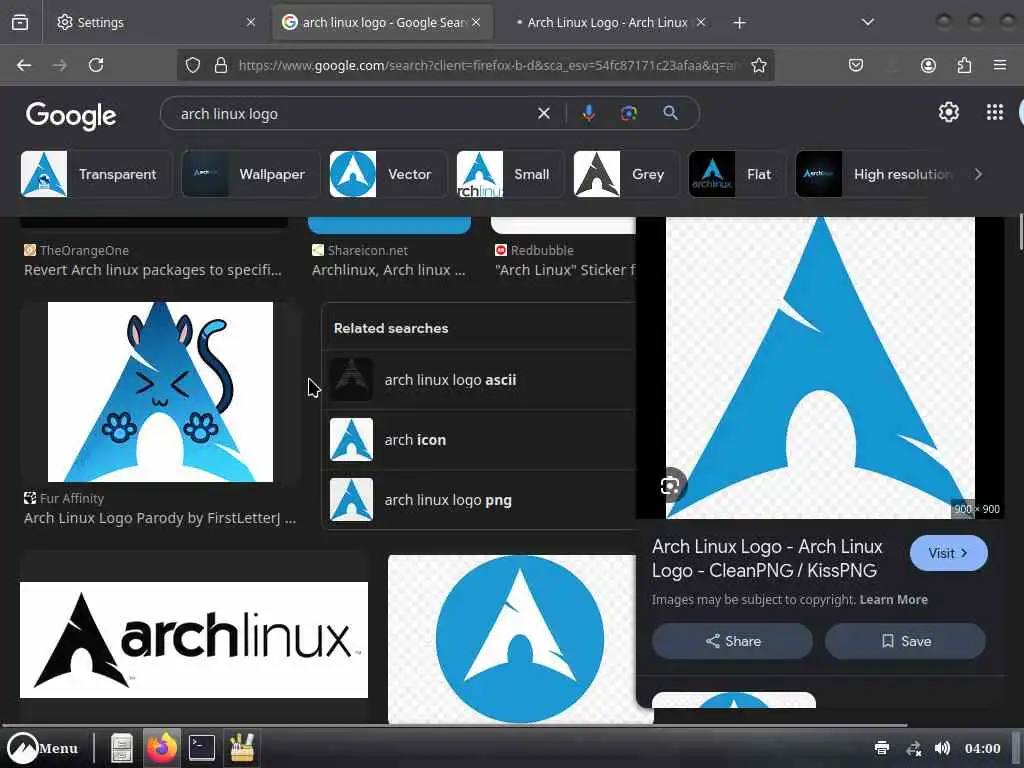Search related arch icon

pyautogui.click(x=479, y=440)
